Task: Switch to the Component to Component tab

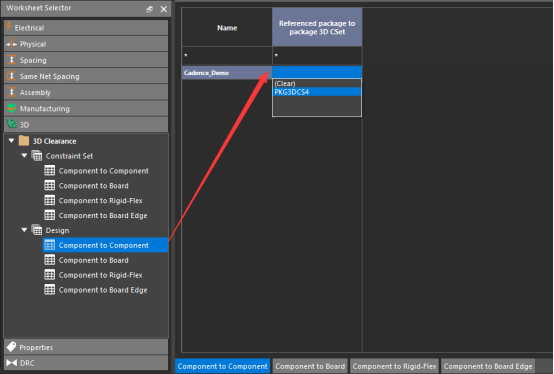Action: point(223,366)
